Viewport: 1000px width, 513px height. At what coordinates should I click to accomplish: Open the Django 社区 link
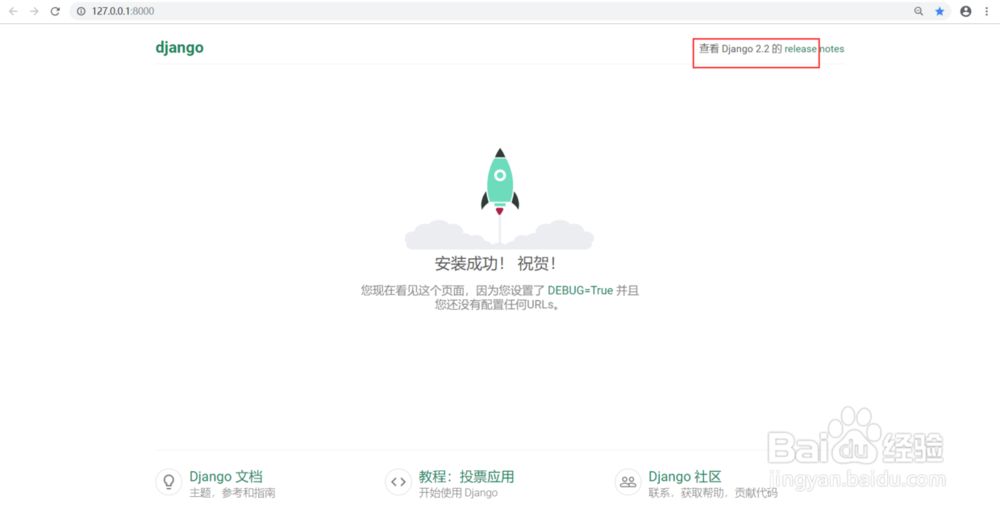685,477
